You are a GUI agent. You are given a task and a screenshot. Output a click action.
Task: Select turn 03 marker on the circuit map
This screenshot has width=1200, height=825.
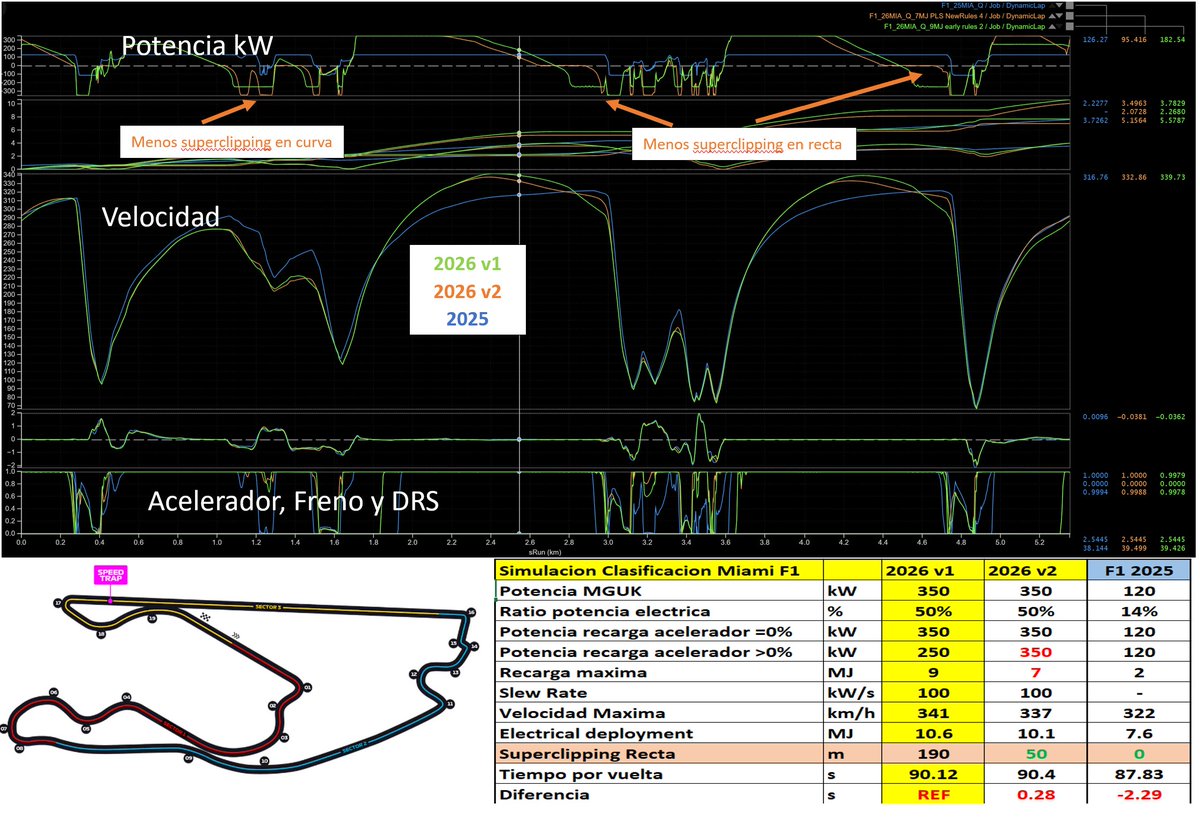click(284, 738)
